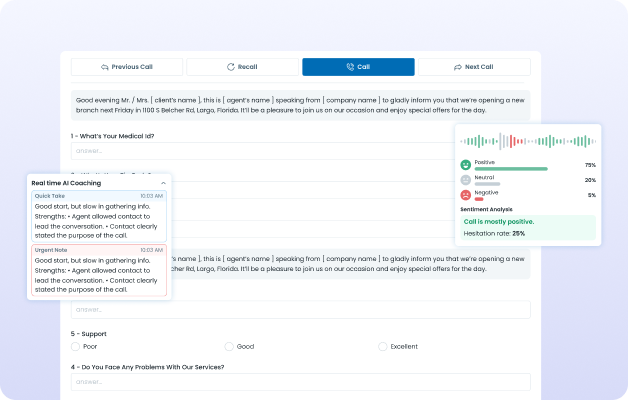Go to Next Call
The image size is (628, 400).
tap(473, 67)
